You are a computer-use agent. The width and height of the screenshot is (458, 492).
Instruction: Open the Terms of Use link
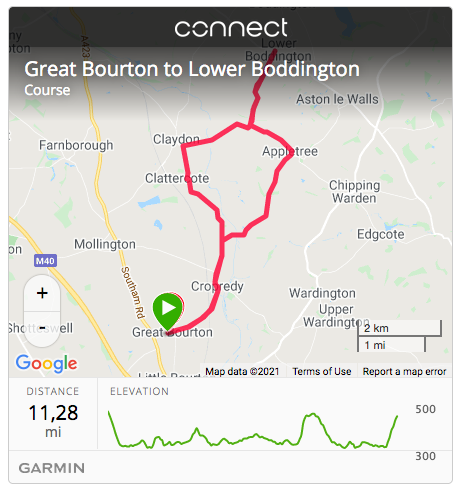322,371
